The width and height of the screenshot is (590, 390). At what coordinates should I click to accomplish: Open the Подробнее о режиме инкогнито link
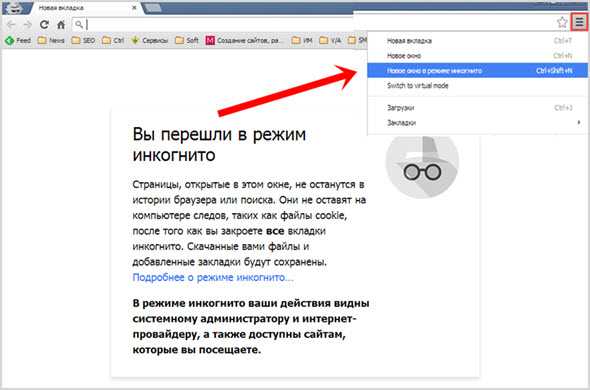point(213,278)
